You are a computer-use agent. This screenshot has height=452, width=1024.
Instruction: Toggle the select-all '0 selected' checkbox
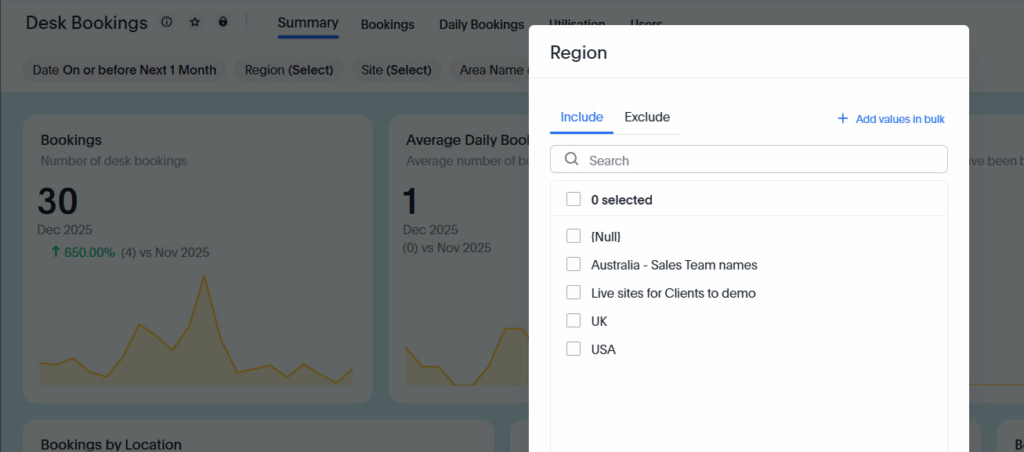pos(573,200)
